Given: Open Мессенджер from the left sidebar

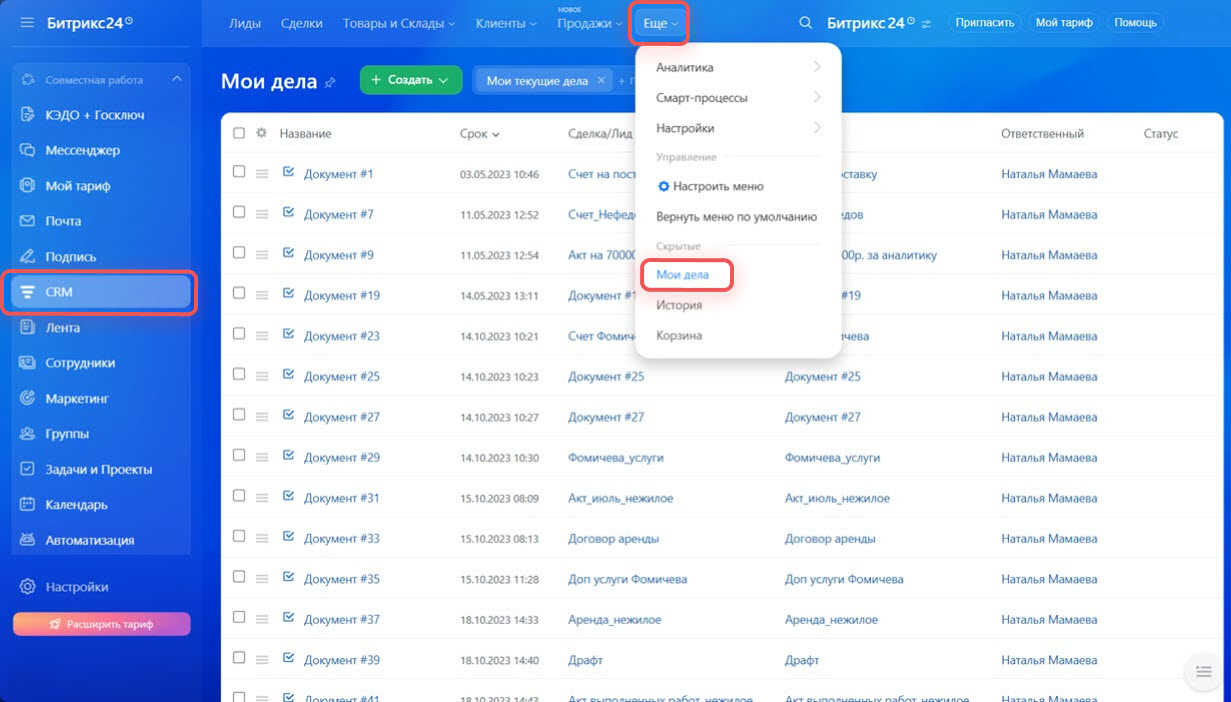Looking at the screenshot, I should click(82, 150).
